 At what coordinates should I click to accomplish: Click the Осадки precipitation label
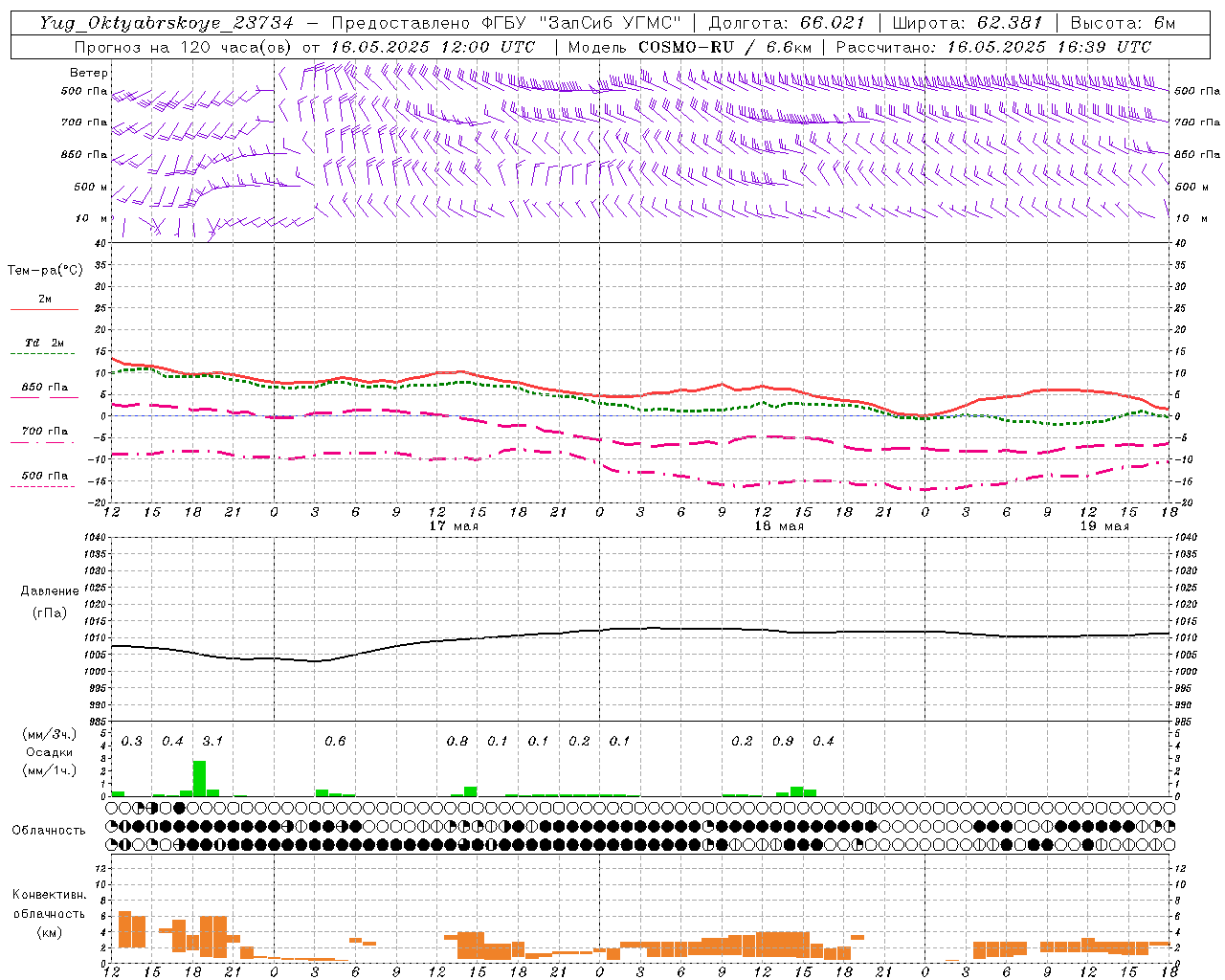(x=50, y=753)
